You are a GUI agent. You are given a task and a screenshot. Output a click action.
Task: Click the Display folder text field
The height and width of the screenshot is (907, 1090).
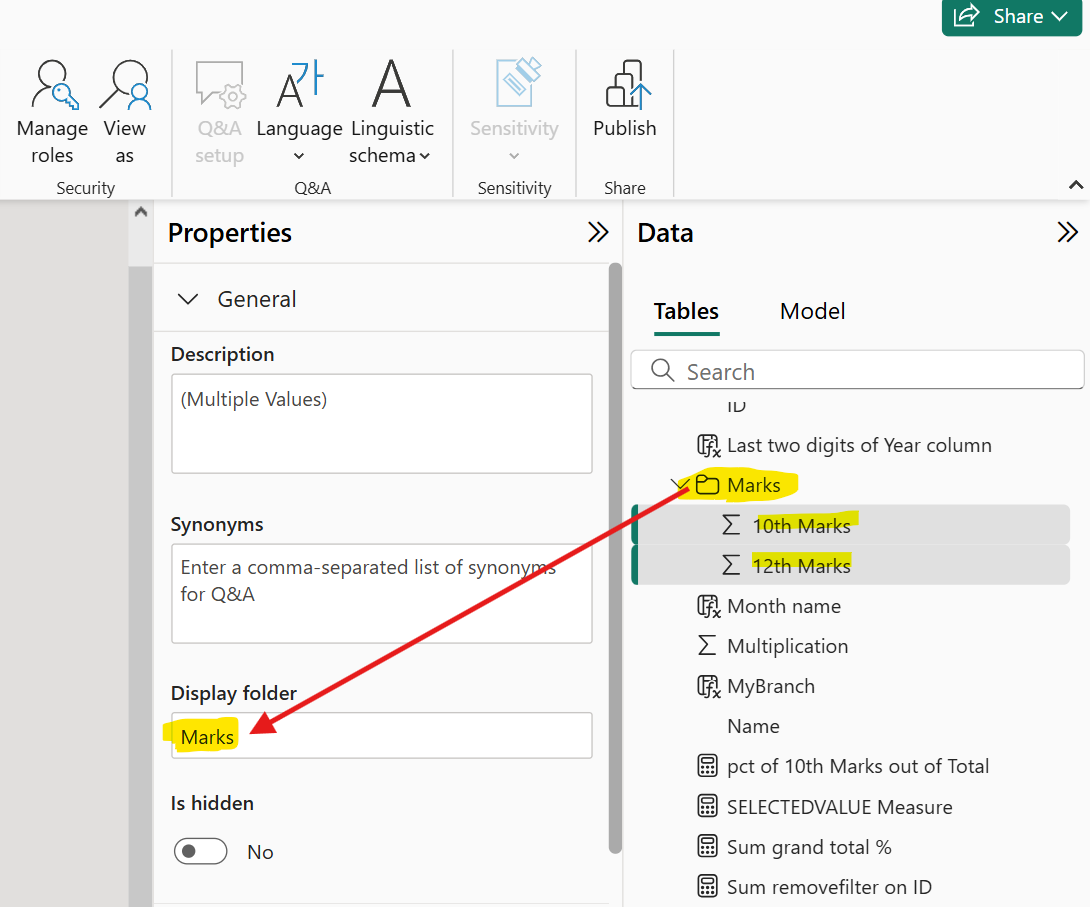click(381, 735)
